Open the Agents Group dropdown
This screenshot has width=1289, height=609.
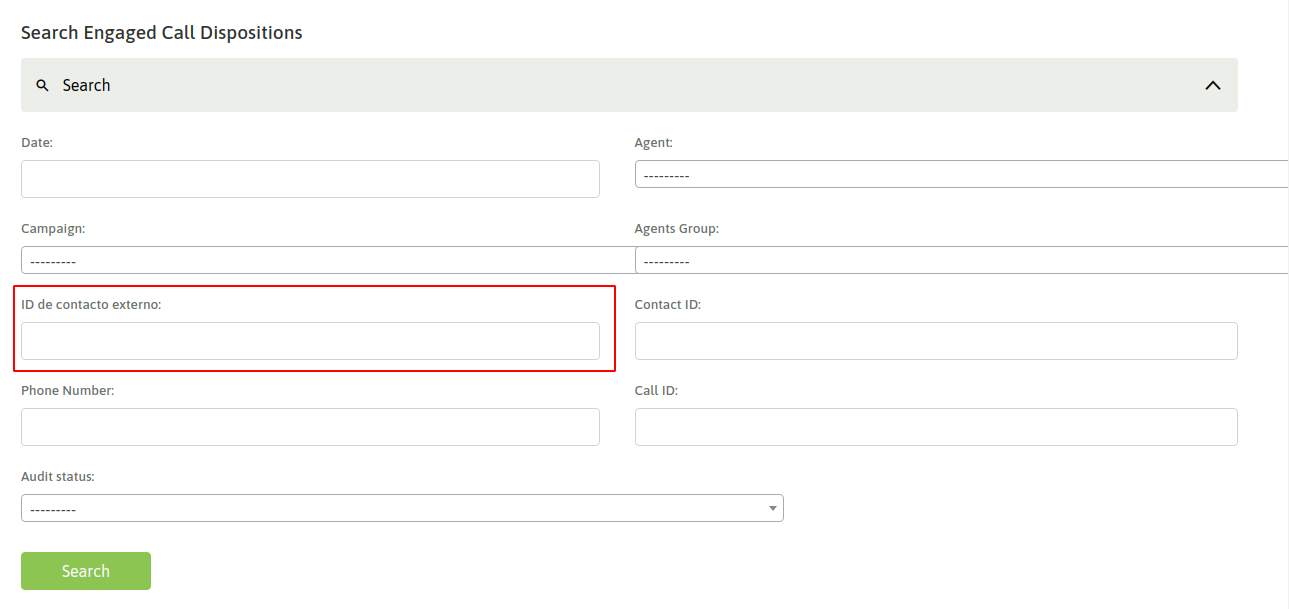961,260
